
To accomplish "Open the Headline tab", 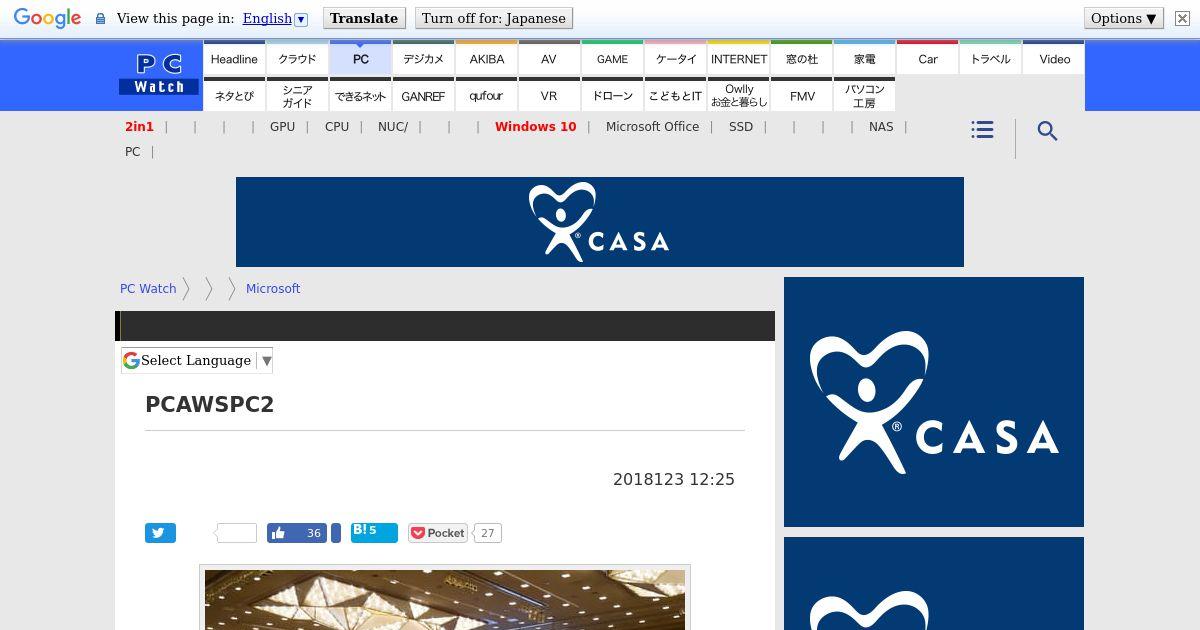I will click(234, 59).
